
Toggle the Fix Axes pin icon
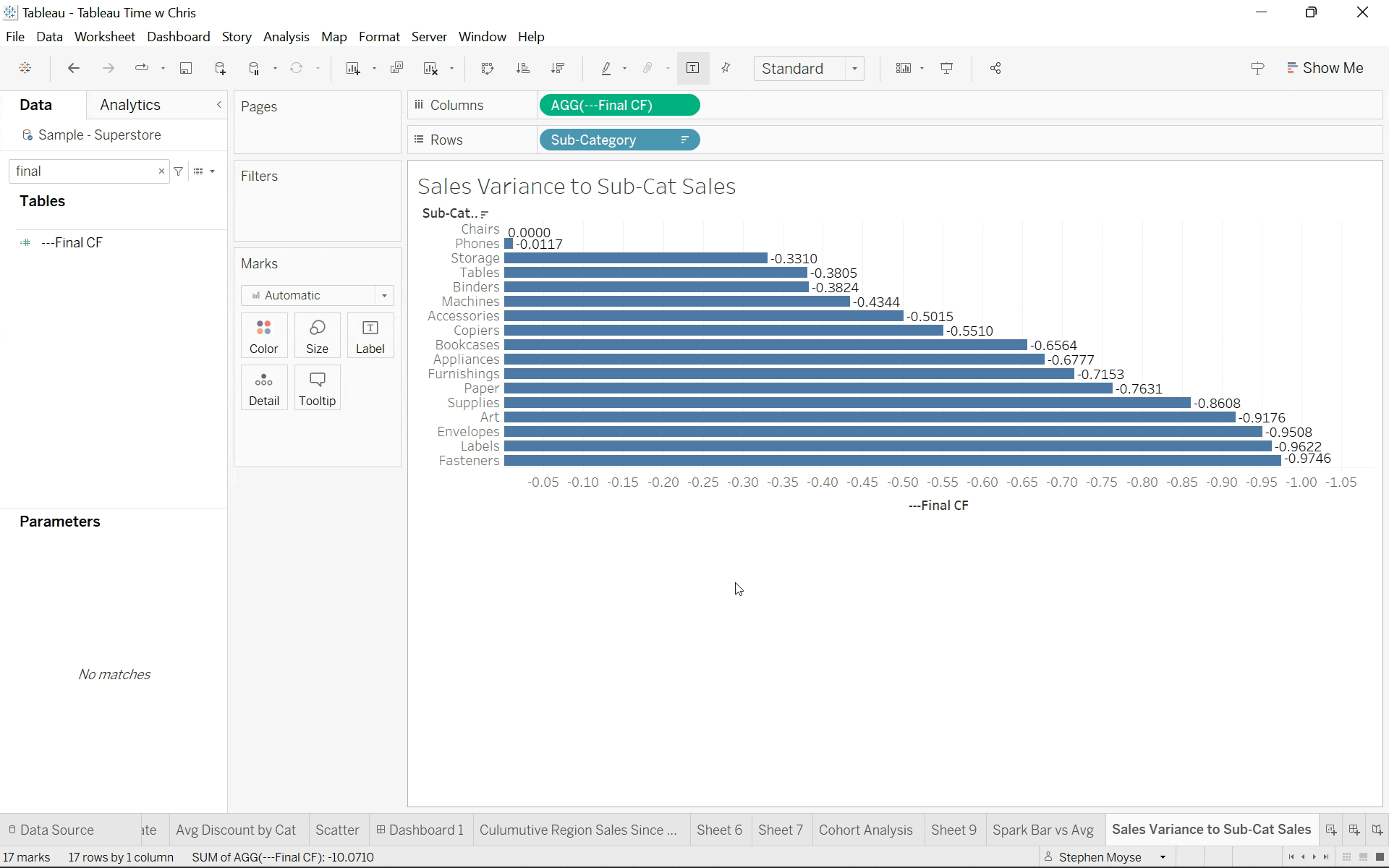726,68
